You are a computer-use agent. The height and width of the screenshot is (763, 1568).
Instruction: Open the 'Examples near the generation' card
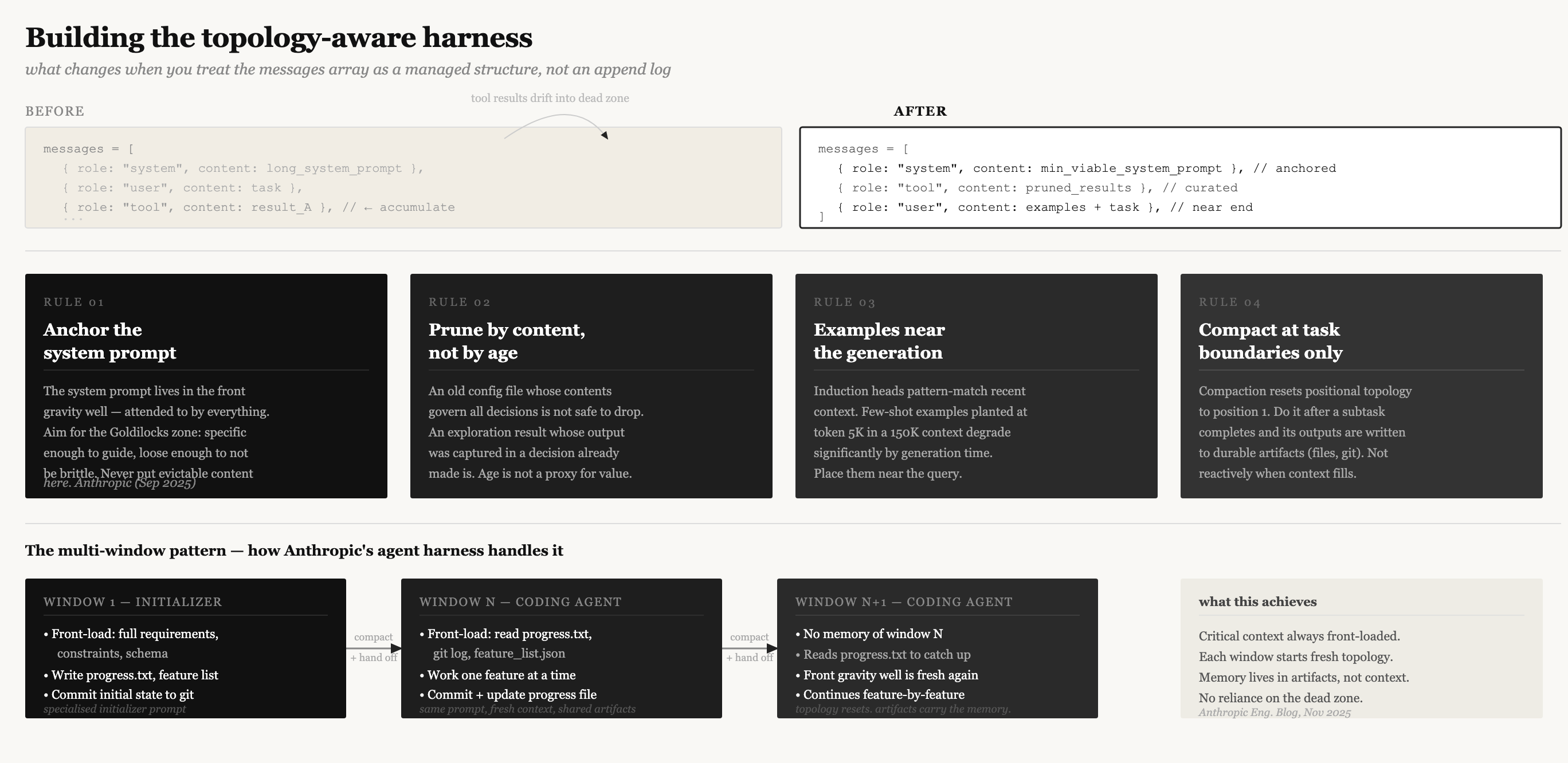point(976,386)
